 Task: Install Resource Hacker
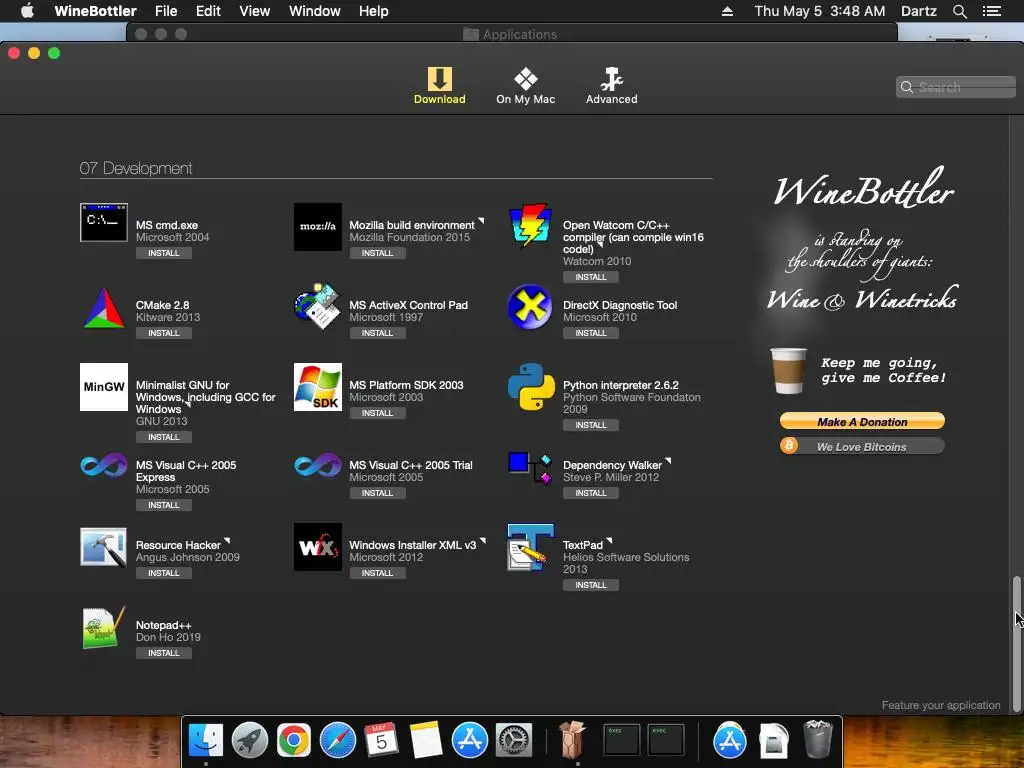pos(163,573)
